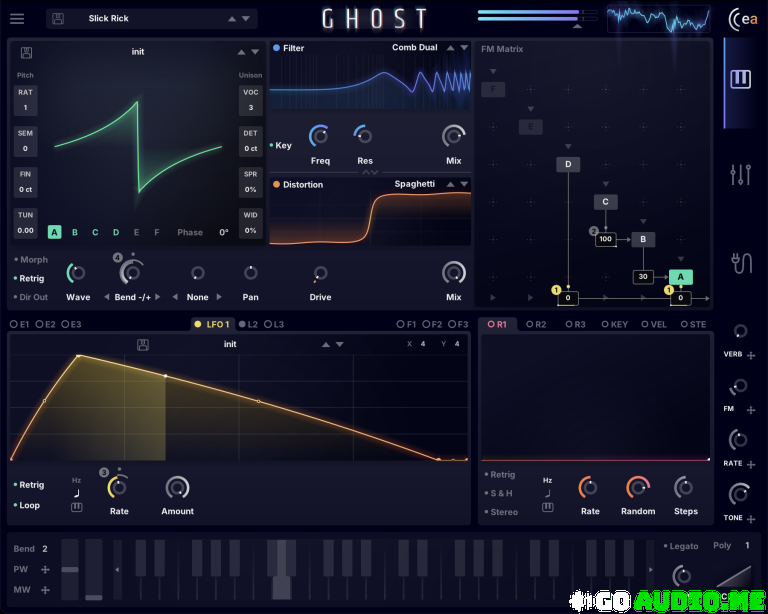768x614 pixels.
Task: Click the 100 modulation amount box
Action: tap(605, 239)
